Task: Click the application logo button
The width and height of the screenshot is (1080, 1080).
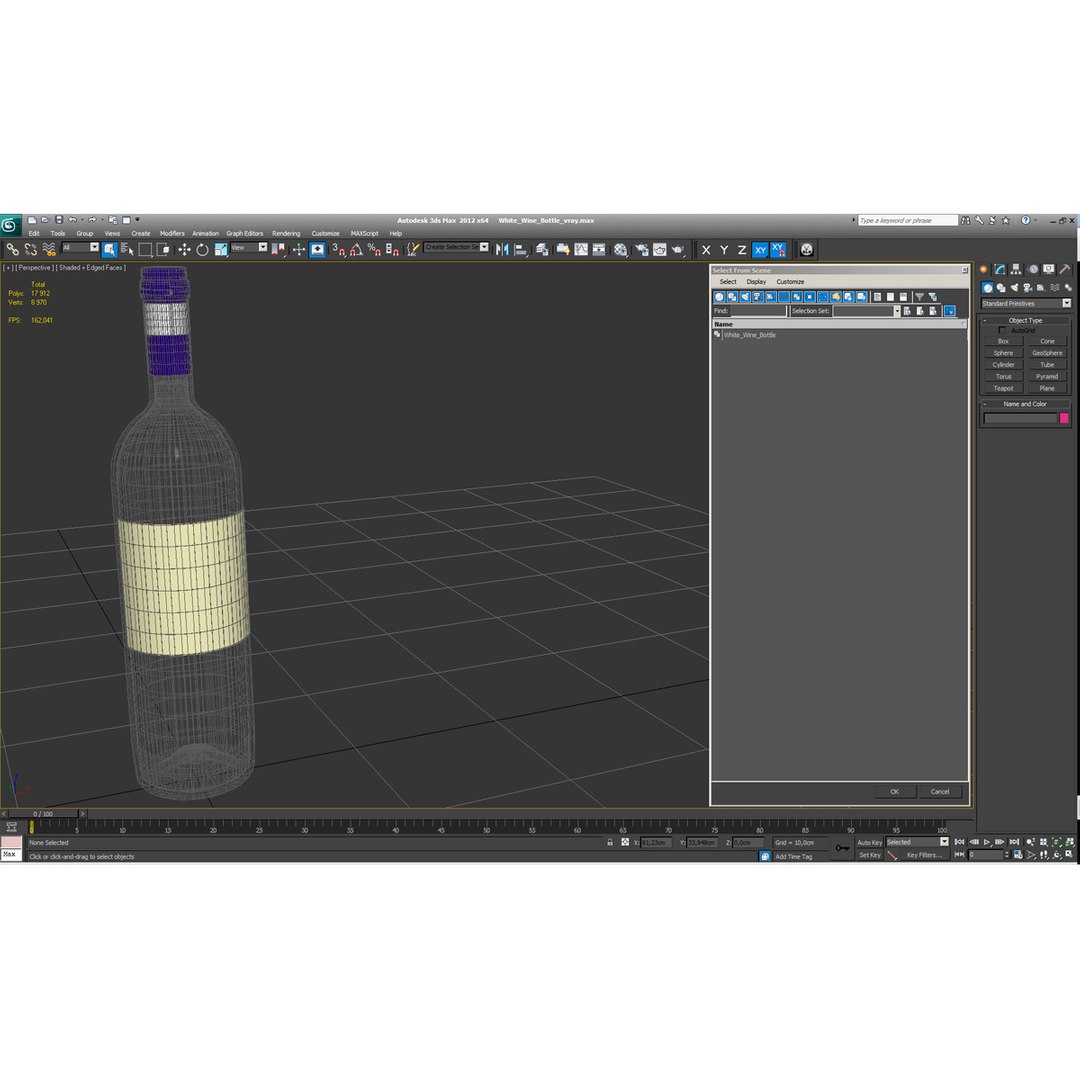Action: 10,225
